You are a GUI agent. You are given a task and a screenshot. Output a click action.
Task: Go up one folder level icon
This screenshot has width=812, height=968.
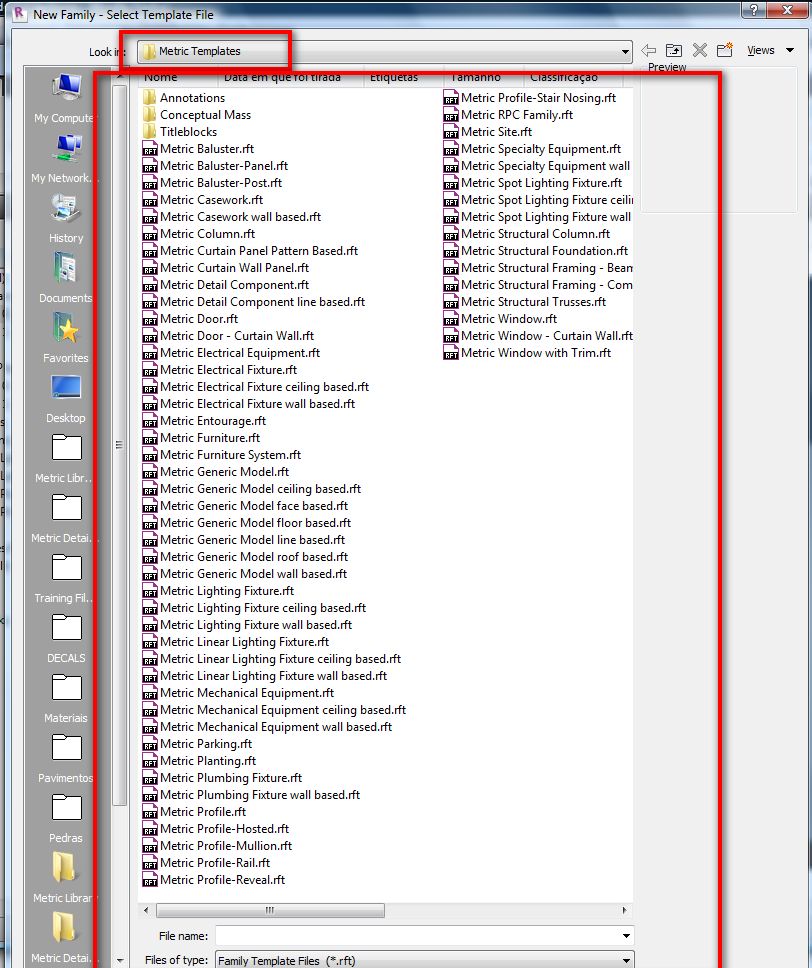674,51
